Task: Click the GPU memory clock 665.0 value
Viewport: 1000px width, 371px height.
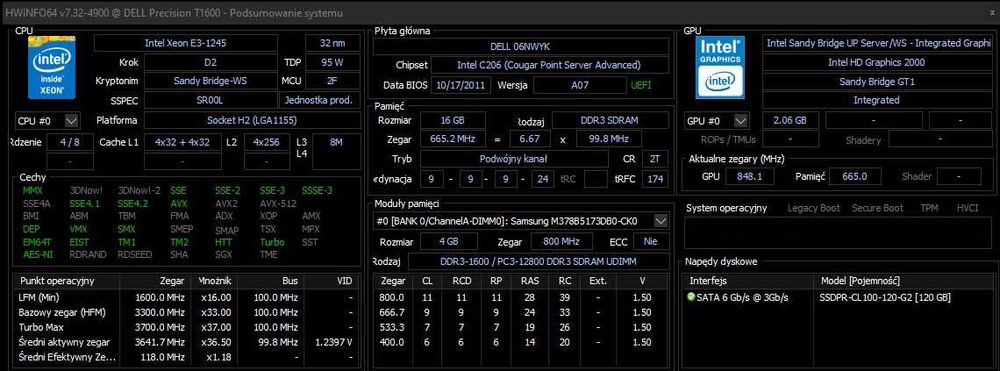Action: 855,177
